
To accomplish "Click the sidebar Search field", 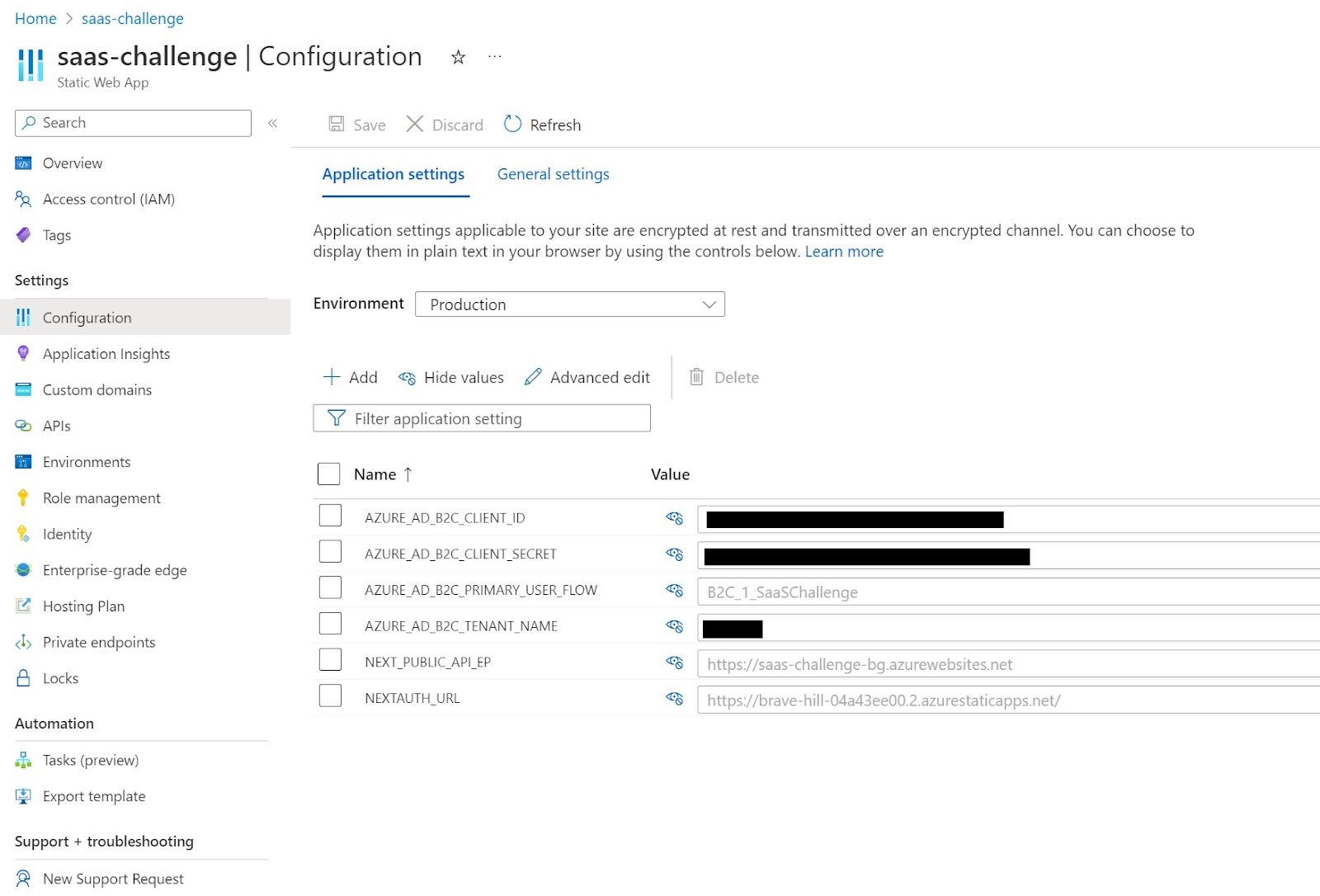I will [x=133, y=123].
